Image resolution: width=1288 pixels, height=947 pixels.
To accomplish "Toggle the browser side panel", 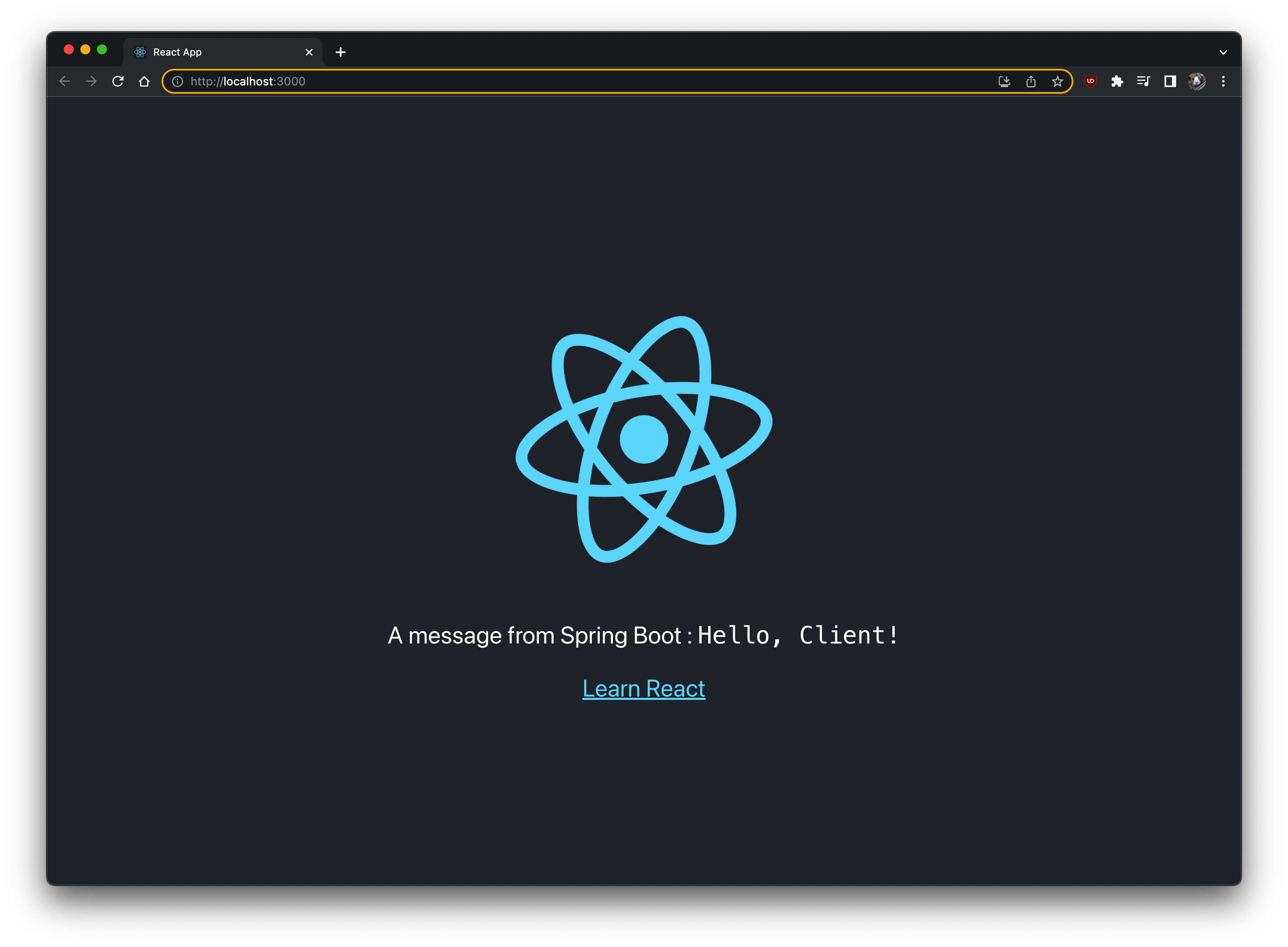I will click(x=1170, y=81).
